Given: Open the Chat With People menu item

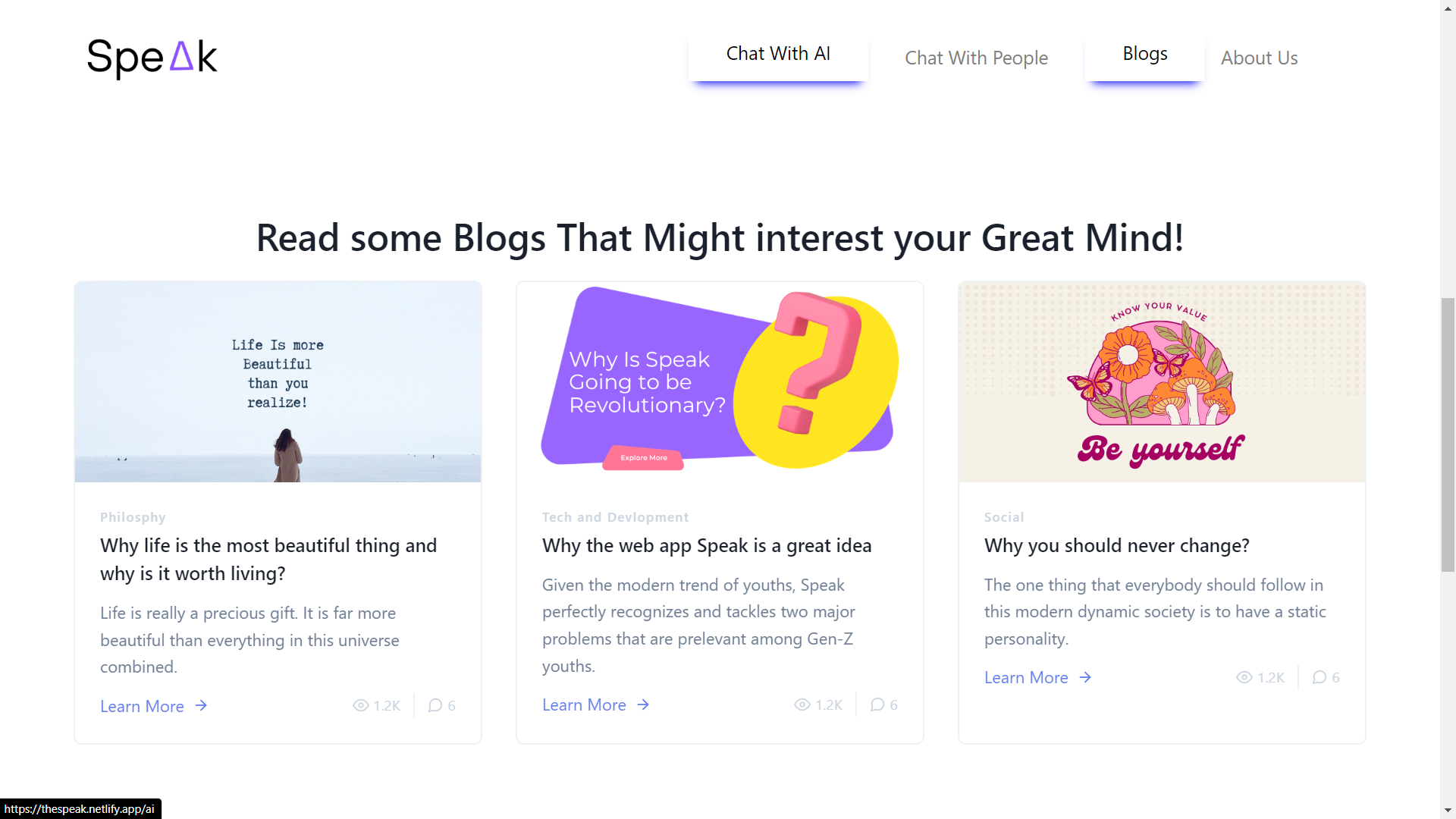Looking at the screenshot, I should tap(976, 58).
